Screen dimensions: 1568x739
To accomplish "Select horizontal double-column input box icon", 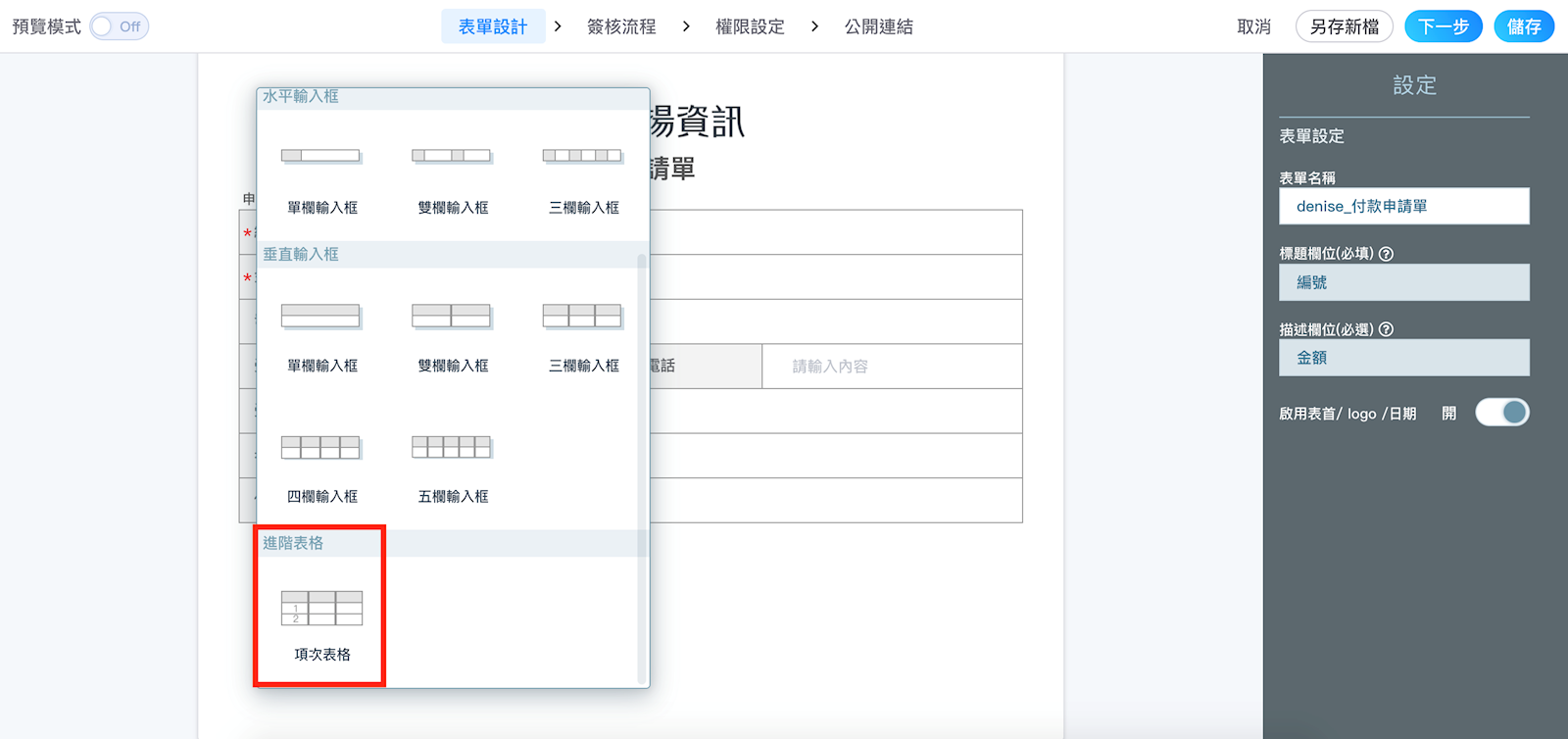I will (452, 156).
